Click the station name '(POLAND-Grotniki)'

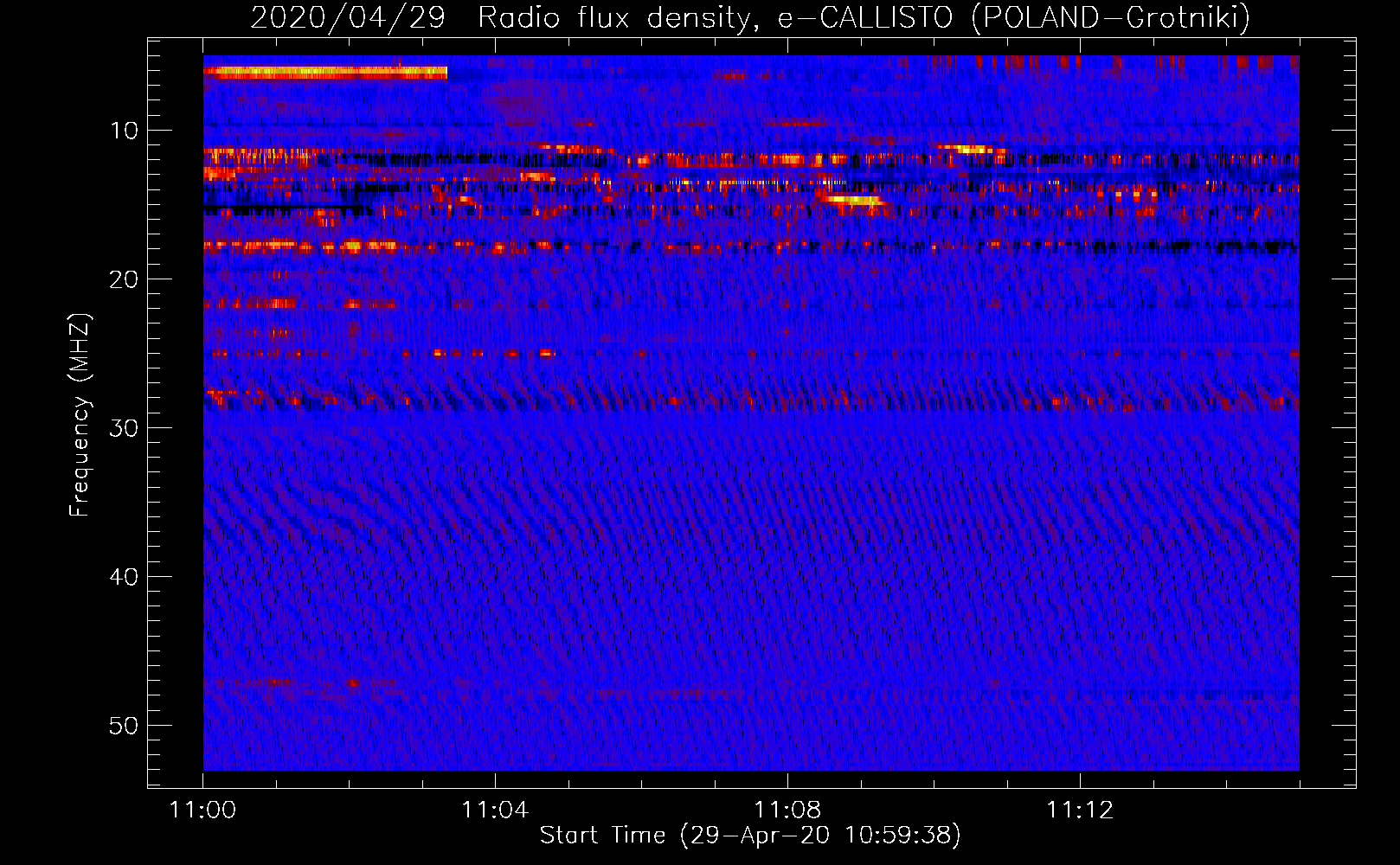pyautogui.click(x=1111, y=17)
